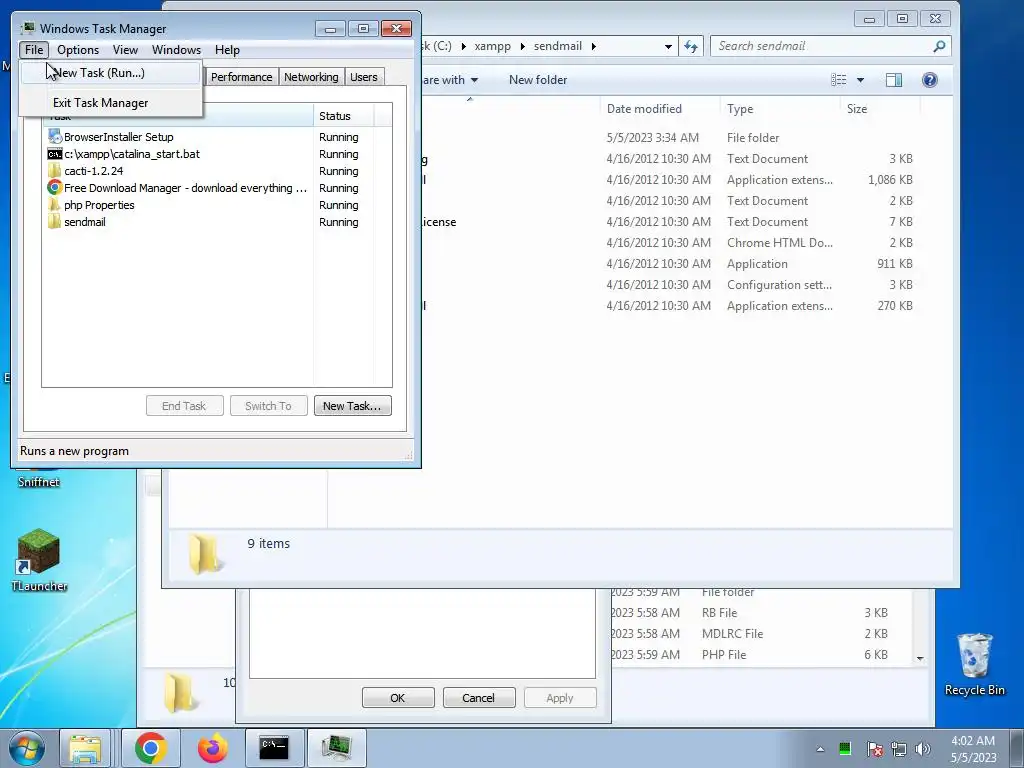Open the View menu in Task Manager

pos(125,50)
